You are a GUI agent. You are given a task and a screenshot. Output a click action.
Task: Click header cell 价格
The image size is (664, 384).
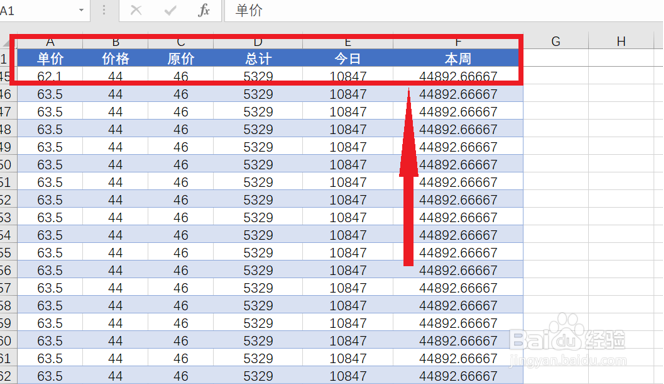115,58
